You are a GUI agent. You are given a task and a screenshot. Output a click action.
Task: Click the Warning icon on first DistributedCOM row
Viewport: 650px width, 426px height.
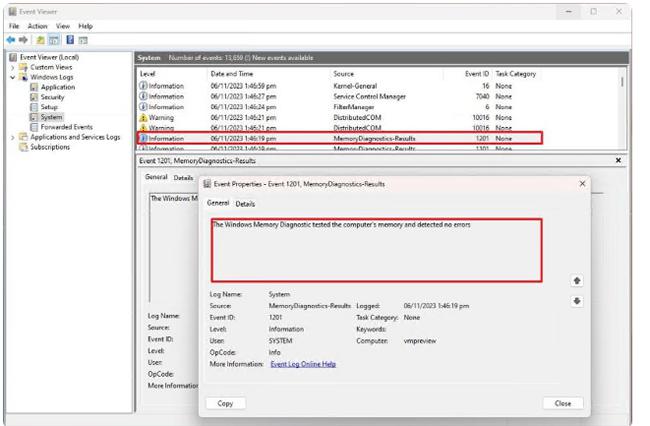143,117
